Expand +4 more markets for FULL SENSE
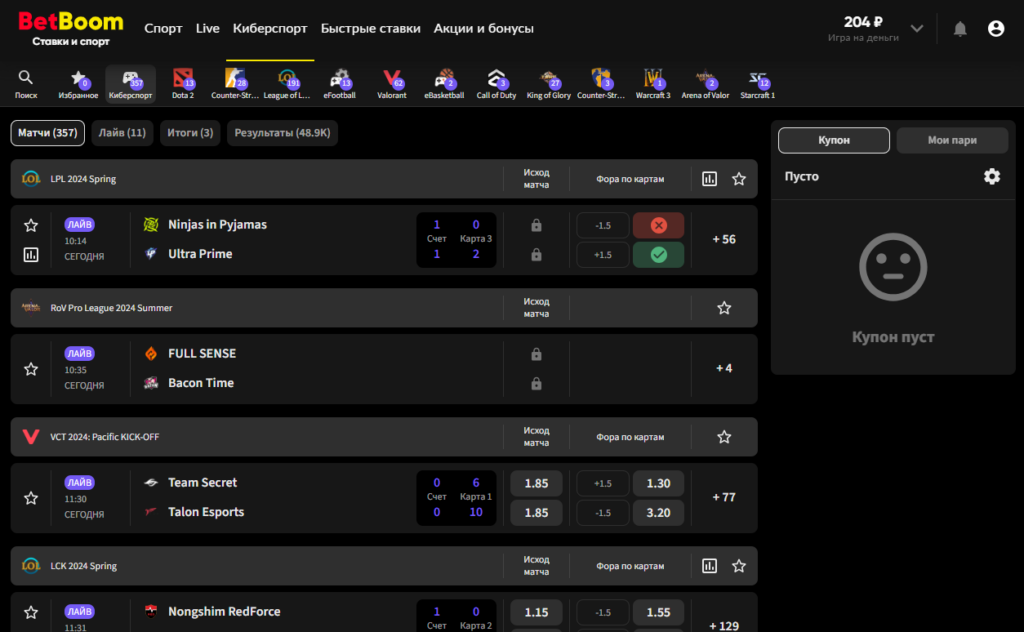The image size is (1024, 632). [724, 368]
